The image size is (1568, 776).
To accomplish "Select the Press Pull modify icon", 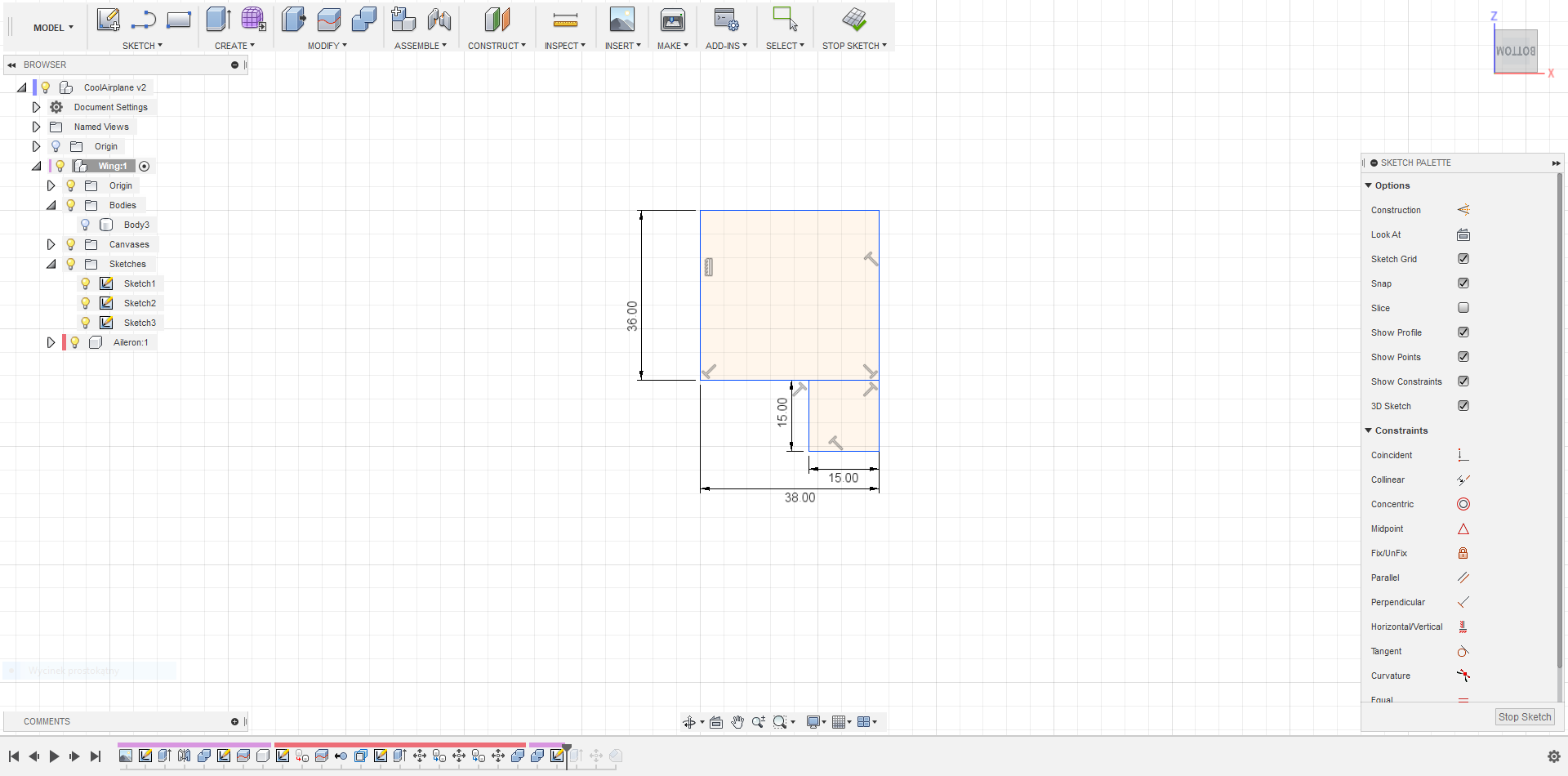I will pos(293,19).
